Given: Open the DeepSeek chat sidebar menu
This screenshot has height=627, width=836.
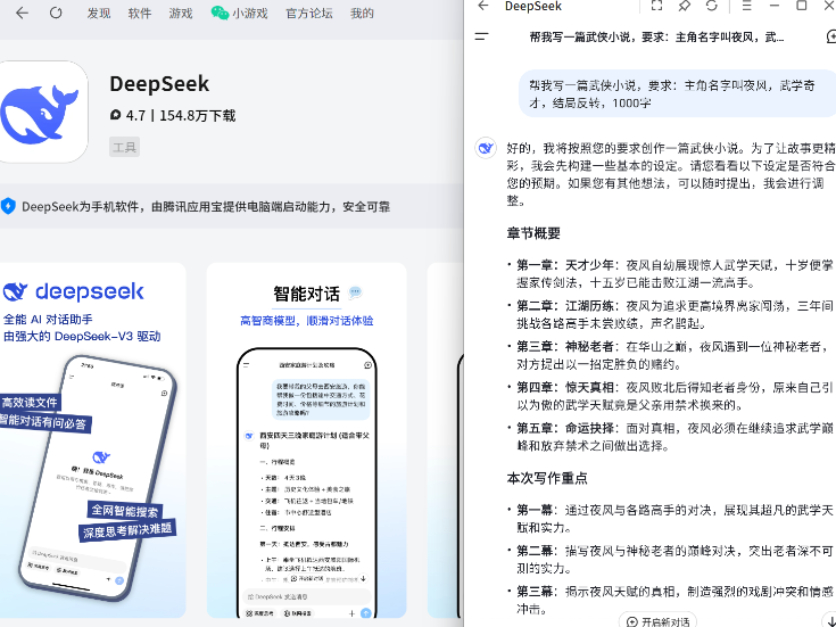Looking at the screenshot, I should (x=482, y=37).
